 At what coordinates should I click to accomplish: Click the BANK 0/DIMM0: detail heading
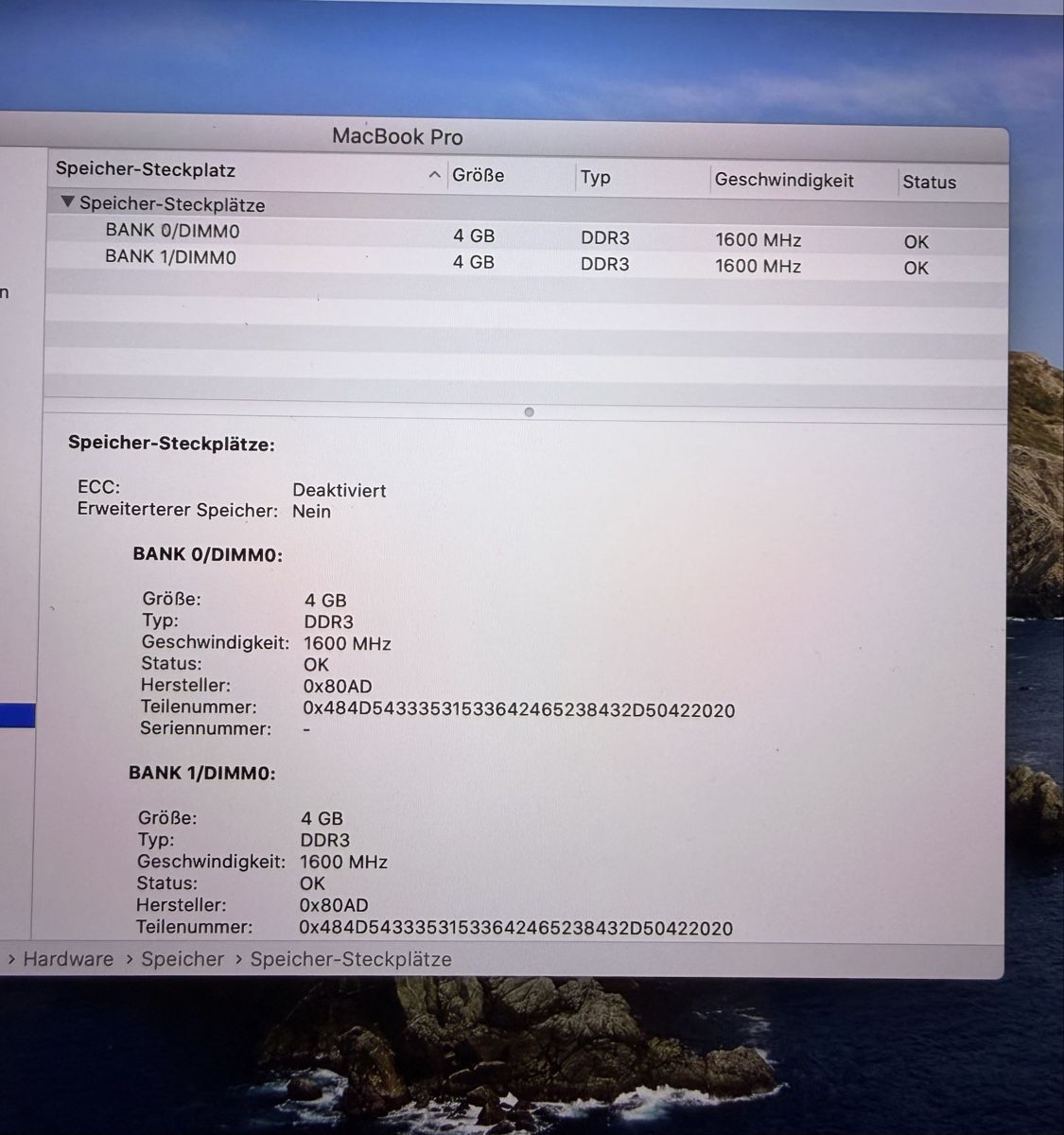[208, 555]
